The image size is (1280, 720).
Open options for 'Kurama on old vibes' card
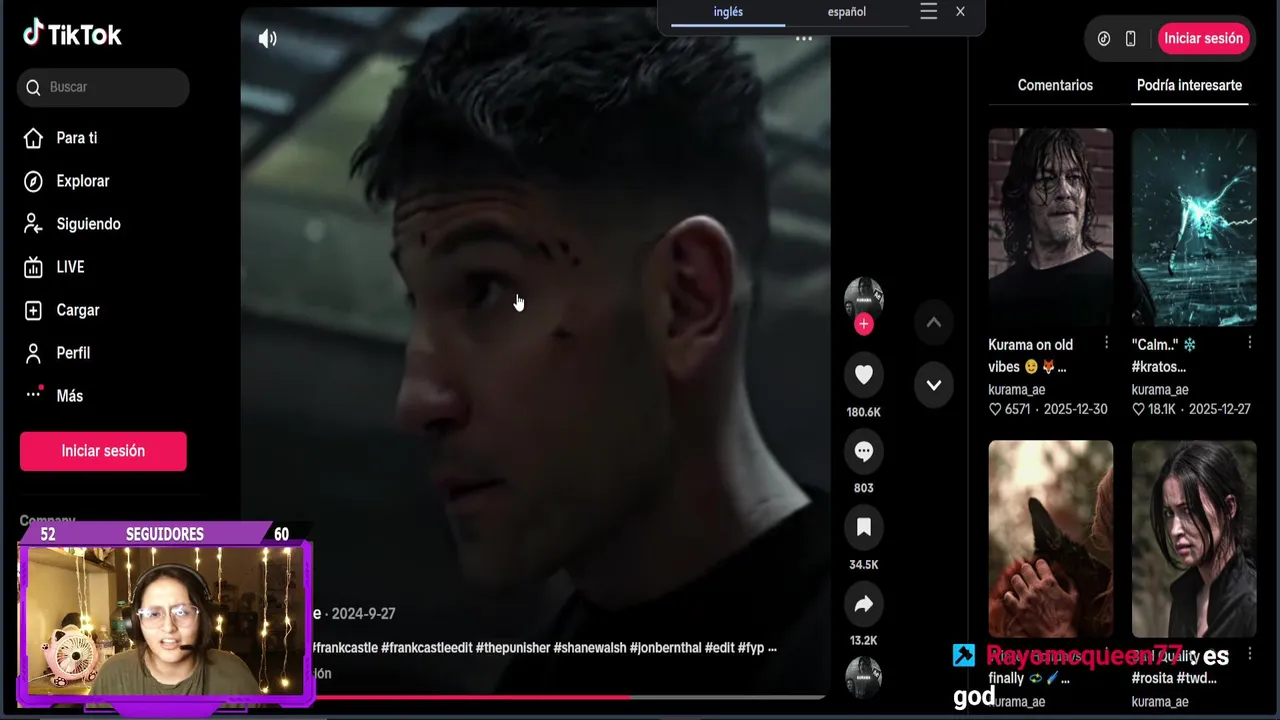tap(1106, 343)
